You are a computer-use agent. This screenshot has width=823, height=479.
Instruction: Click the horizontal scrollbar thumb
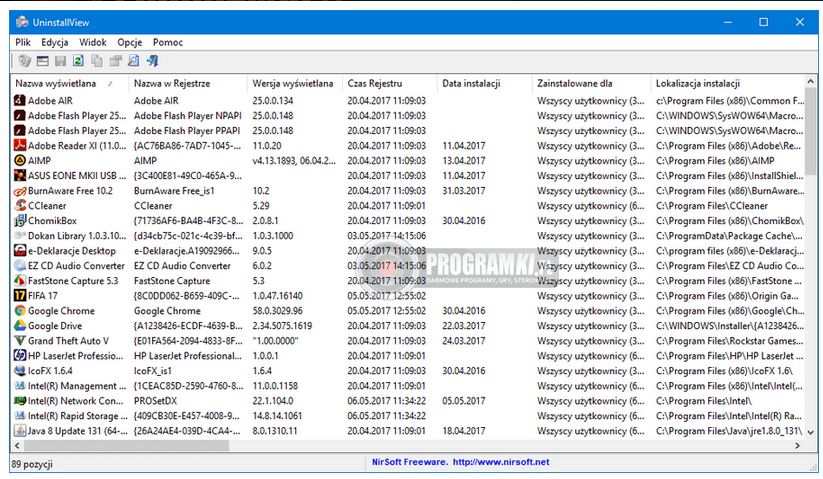(x=126, y=445)
